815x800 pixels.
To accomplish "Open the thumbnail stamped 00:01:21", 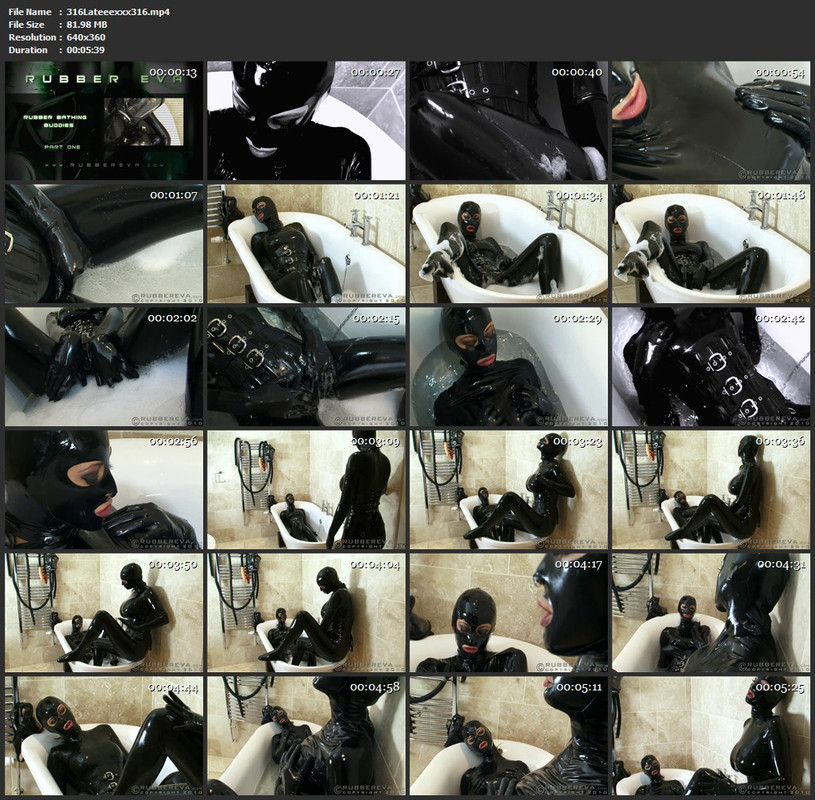I will click(x=306, y=244).
